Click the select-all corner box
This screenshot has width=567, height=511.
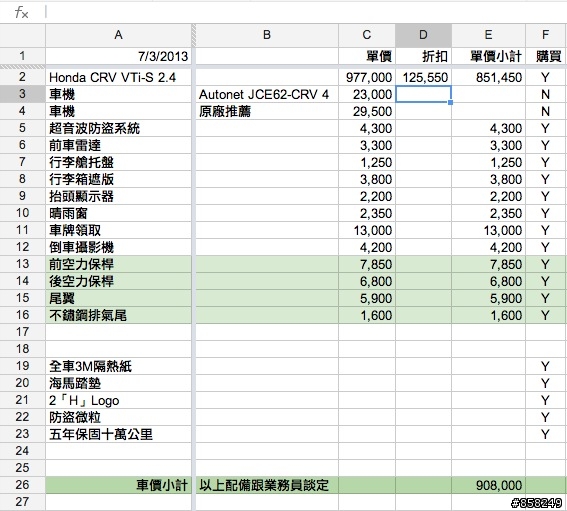[x=22, y=35]
